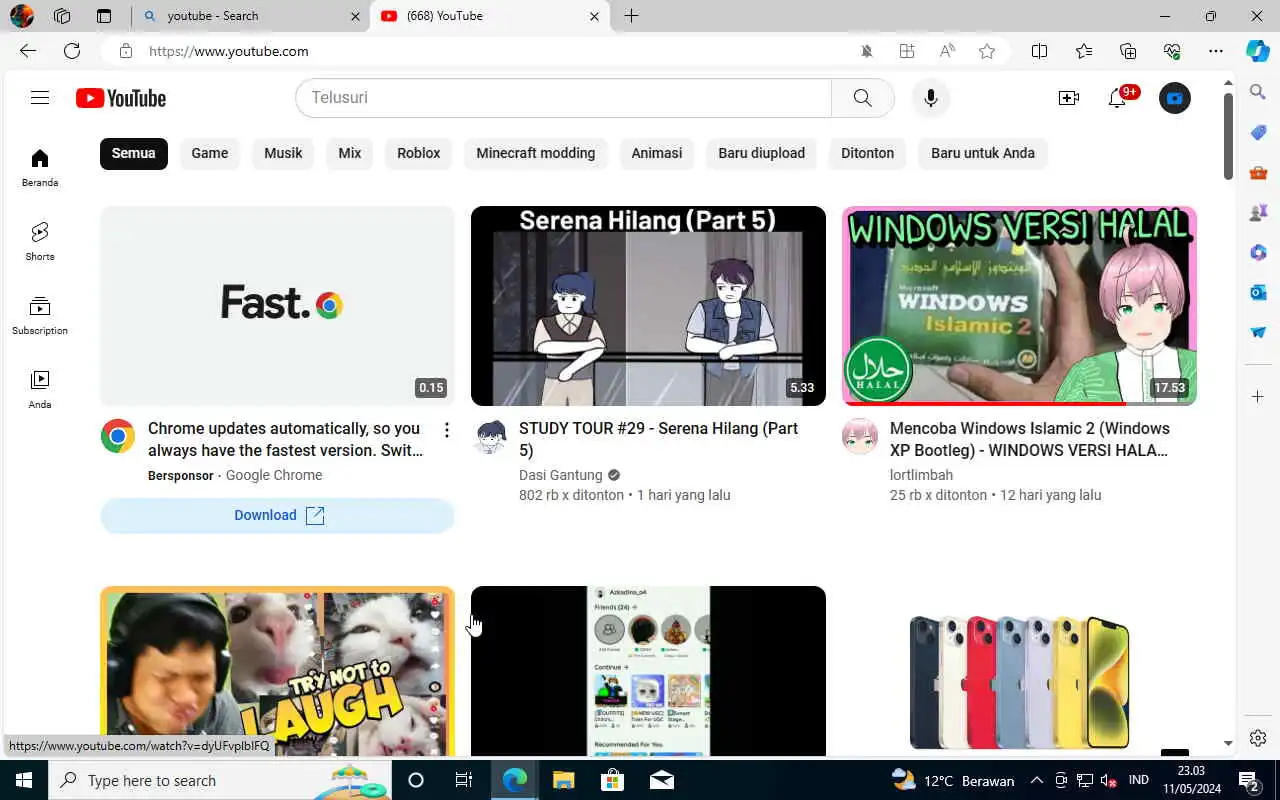Viewport: 1280px width, 800px height.
Task: Open Edge sidebar settings gear
Action: 1258,738
